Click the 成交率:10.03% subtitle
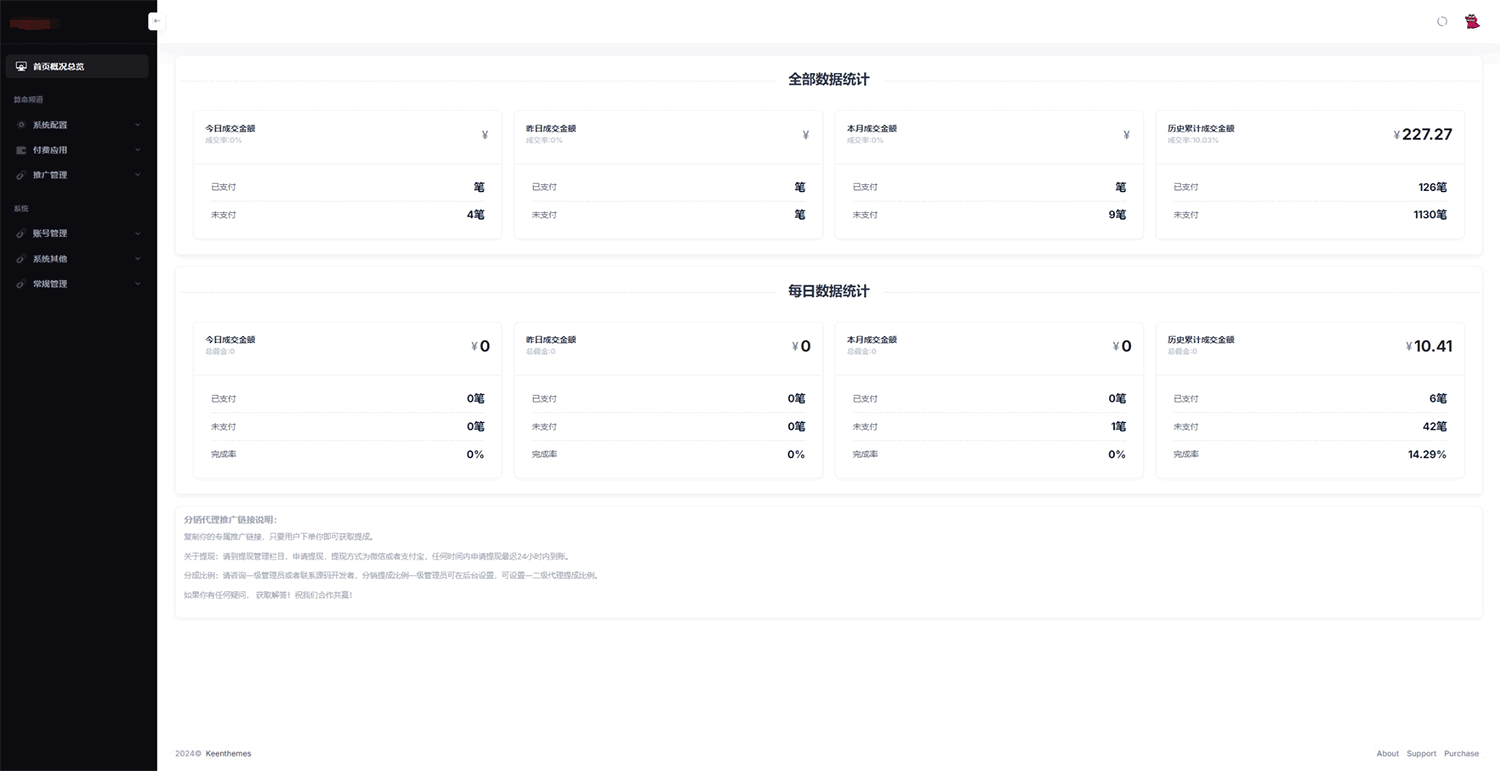The width and height of the screenshot is (1500, 771). 1193,141
